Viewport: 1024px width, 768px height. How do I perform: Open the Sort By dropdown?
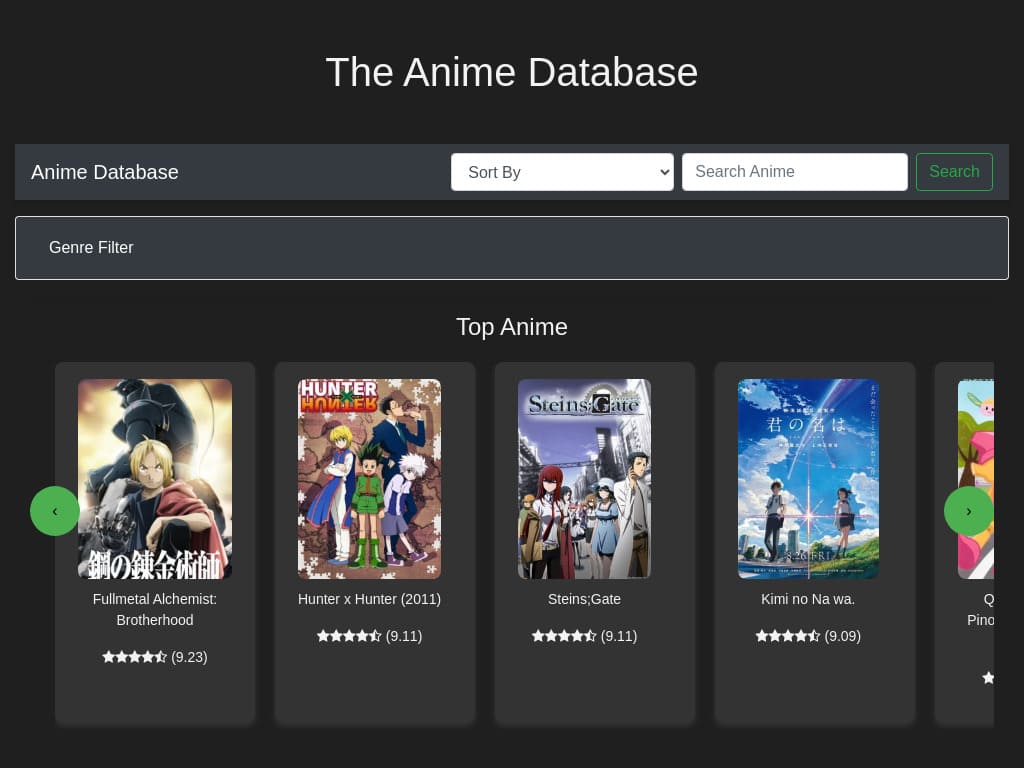pyautogui.click(x=562, y=172)
